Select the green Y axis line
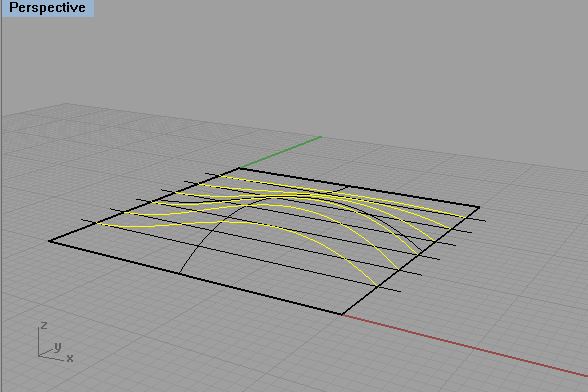The width and height of the screenshot is (588, 392). coord(280,152)
